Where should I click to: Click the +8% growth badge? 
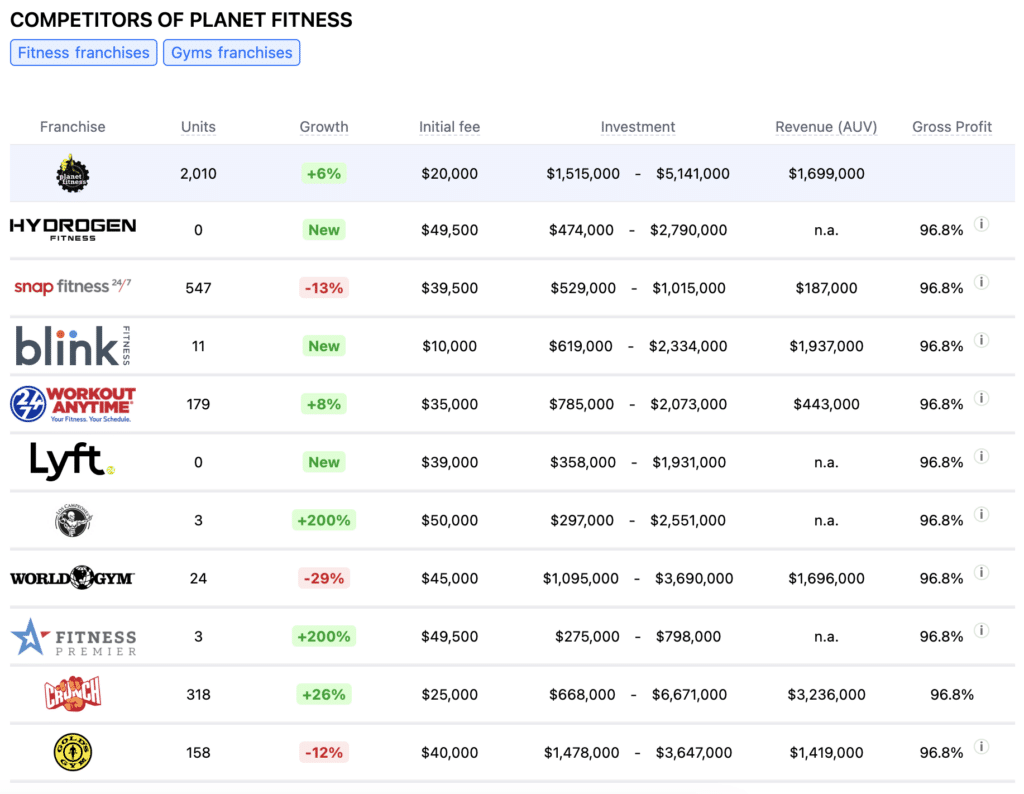(324, 404)
